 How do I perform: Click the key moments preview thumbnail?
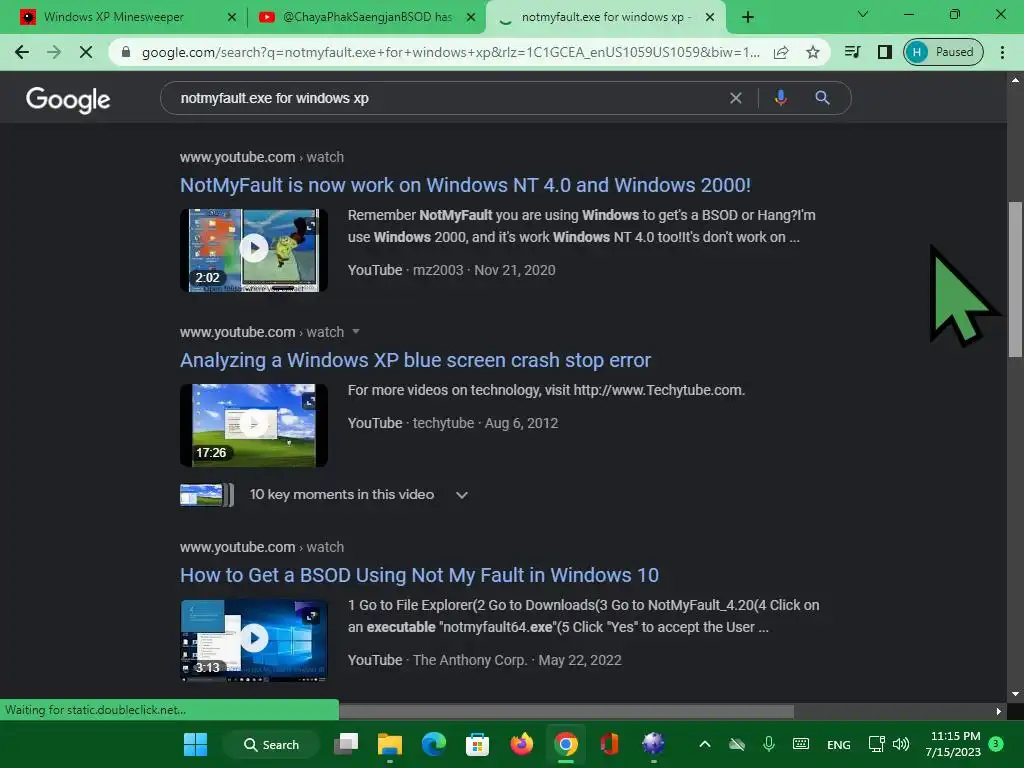[206, 495]
